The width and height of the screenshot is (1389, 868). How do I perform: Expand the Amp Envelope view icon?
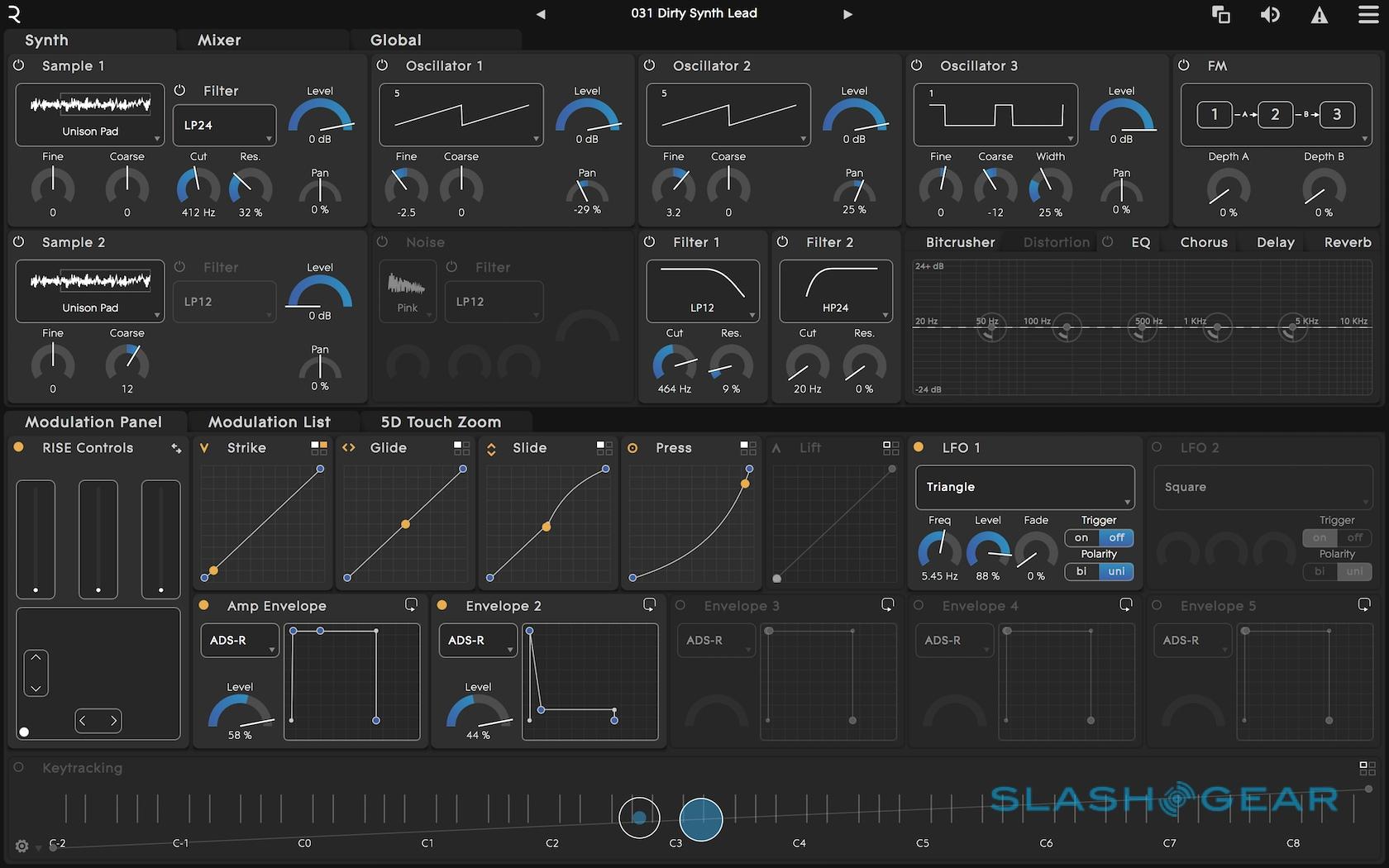(x=411, y=605)
